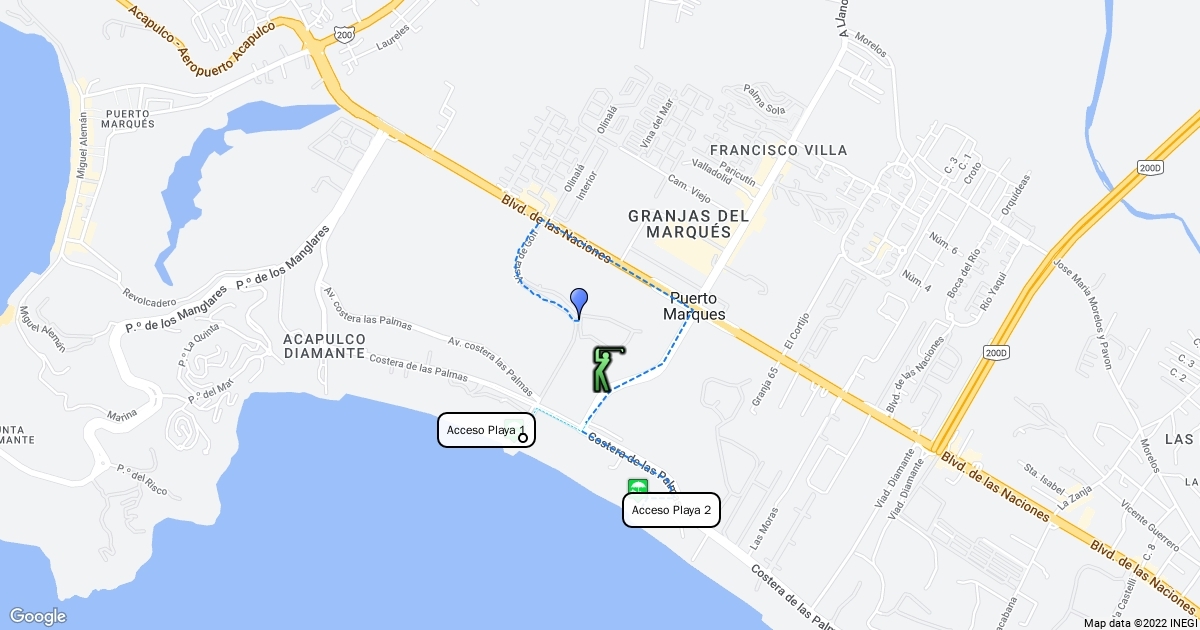Click the 200D shield near the river
This screenshot has height=630, width=1200.
(1150, 168)
